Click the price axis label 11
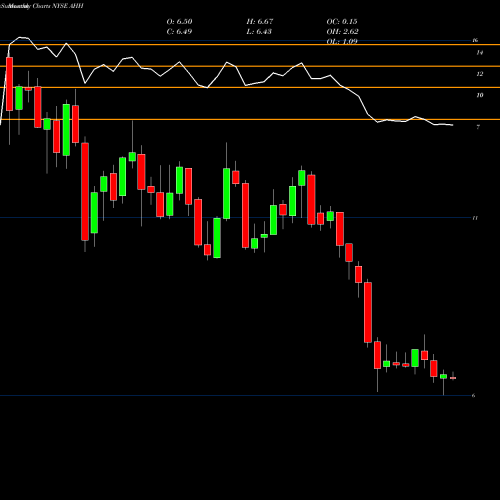The image size is (500, 500). point(475,218)
